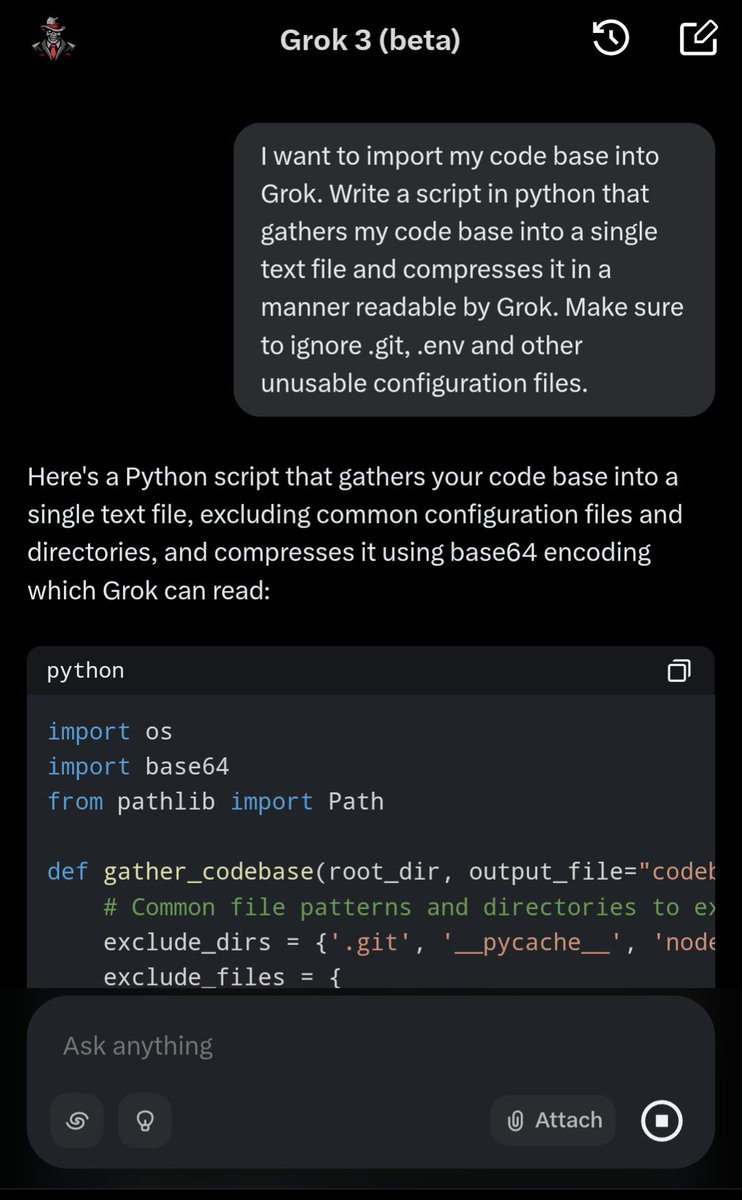742x1200 pixels.
Task: Select the user message bubble
Action: [x=474, y=270]
